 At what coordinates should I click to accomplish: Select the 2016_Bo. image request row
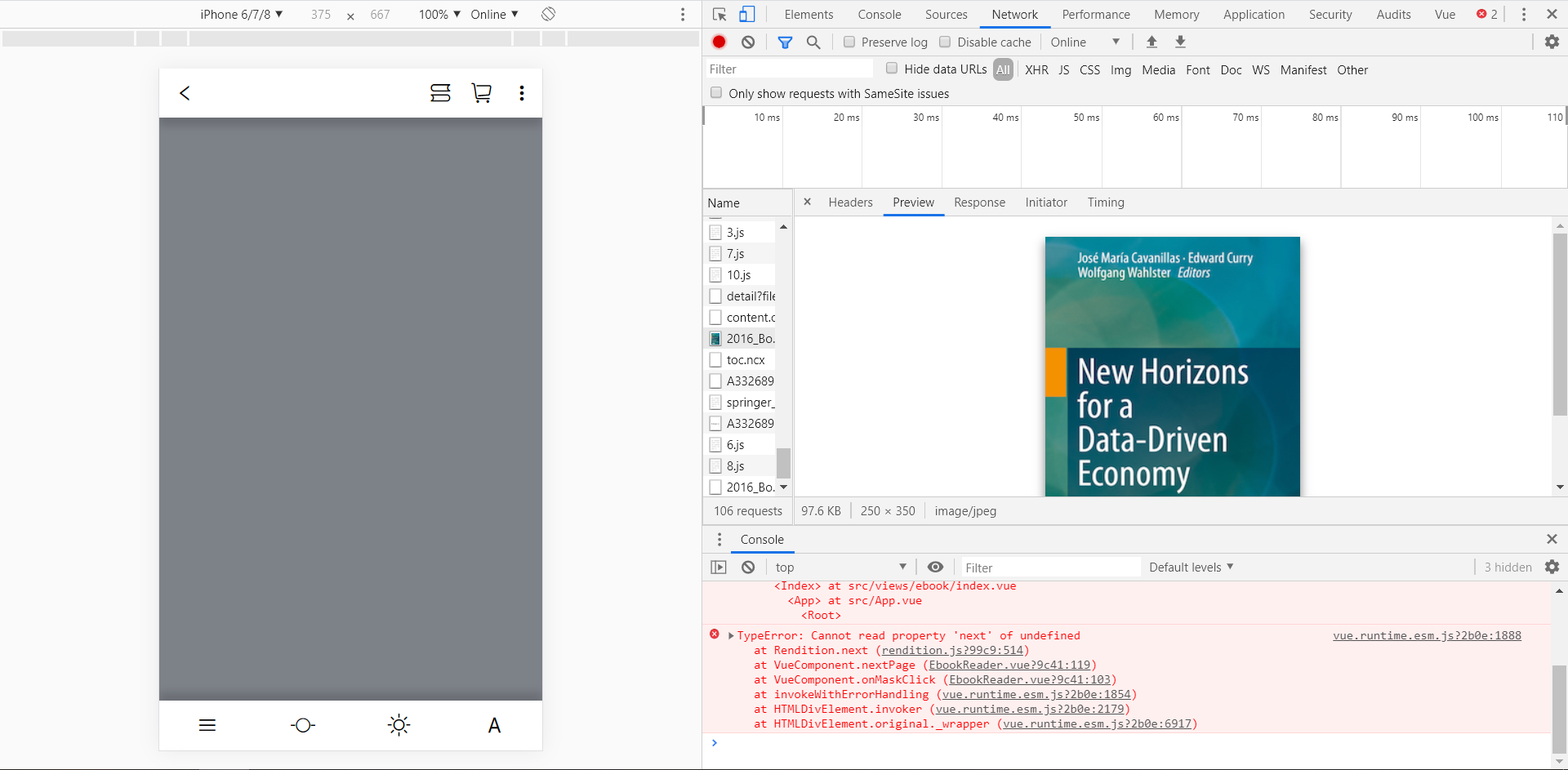click(741, 338)
